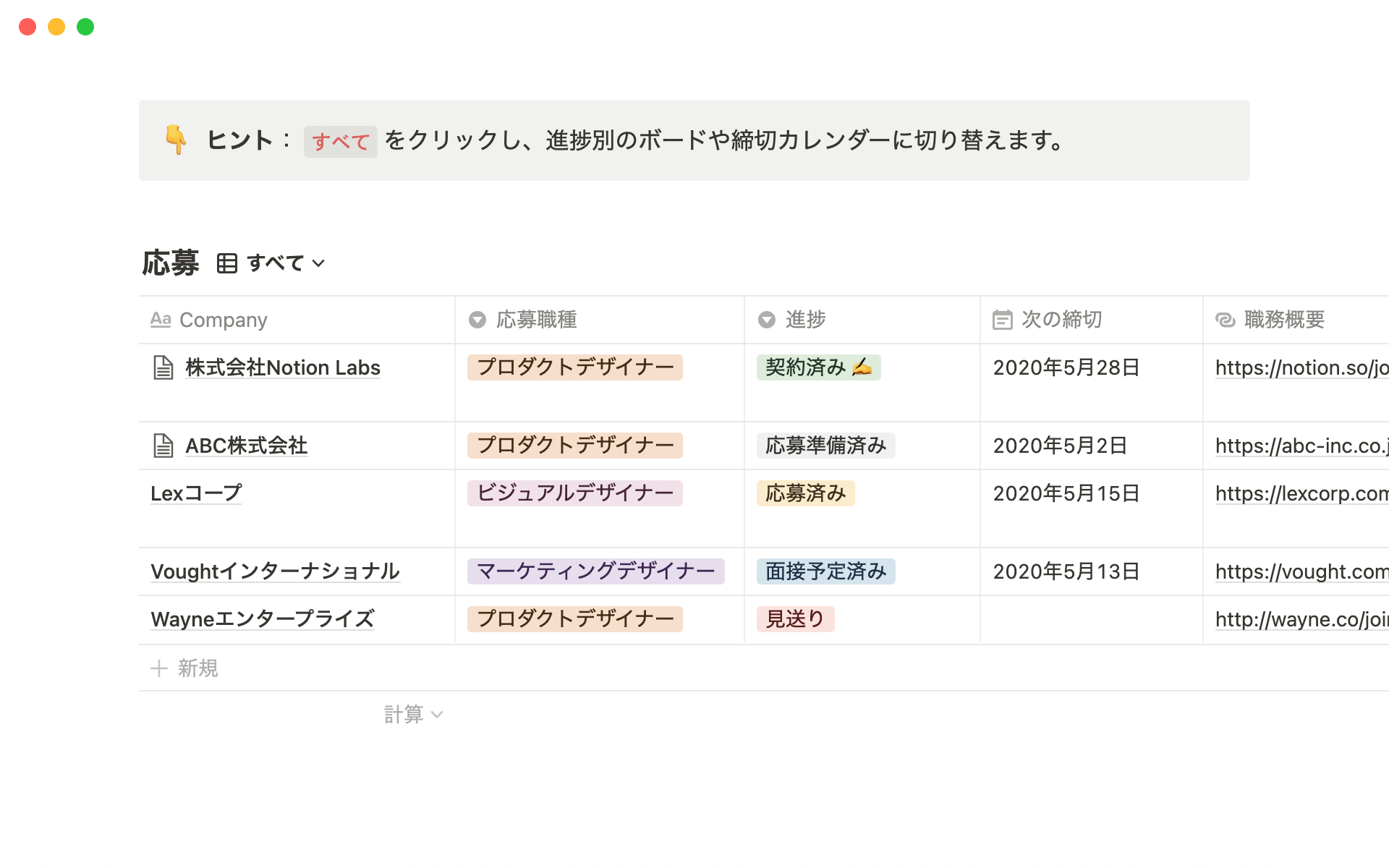The height and width of the screenshot is (868, 1389).
Task: Click the link icon in 職務概要 header
Action: coord(1225,320)
